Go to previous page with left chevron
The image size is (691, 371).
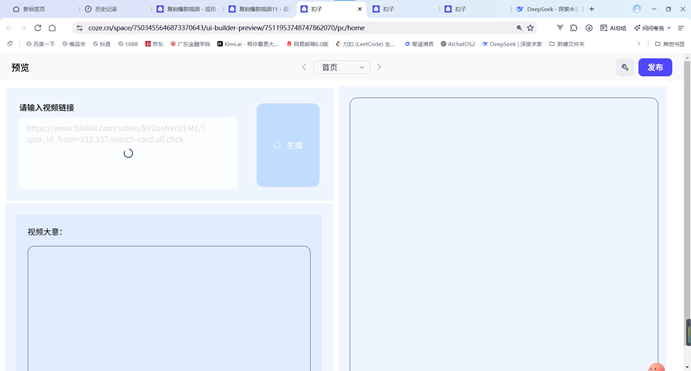304,67
